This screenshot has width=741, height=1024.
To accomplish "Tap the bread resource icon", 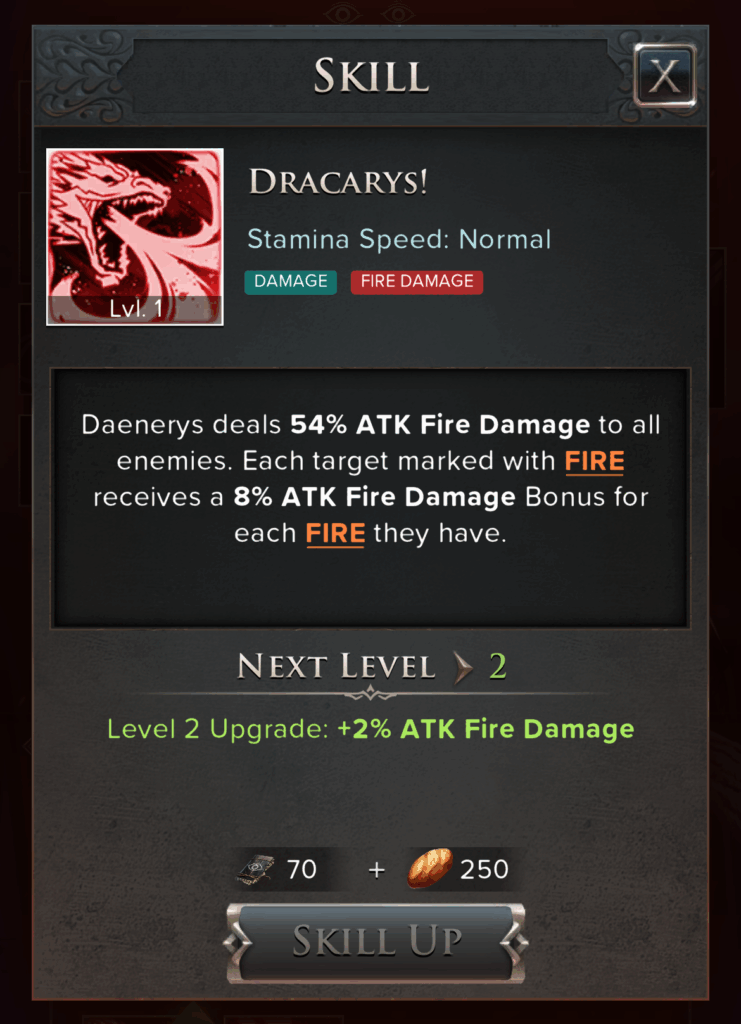I will pyautogui.click(x=430, y=869).
